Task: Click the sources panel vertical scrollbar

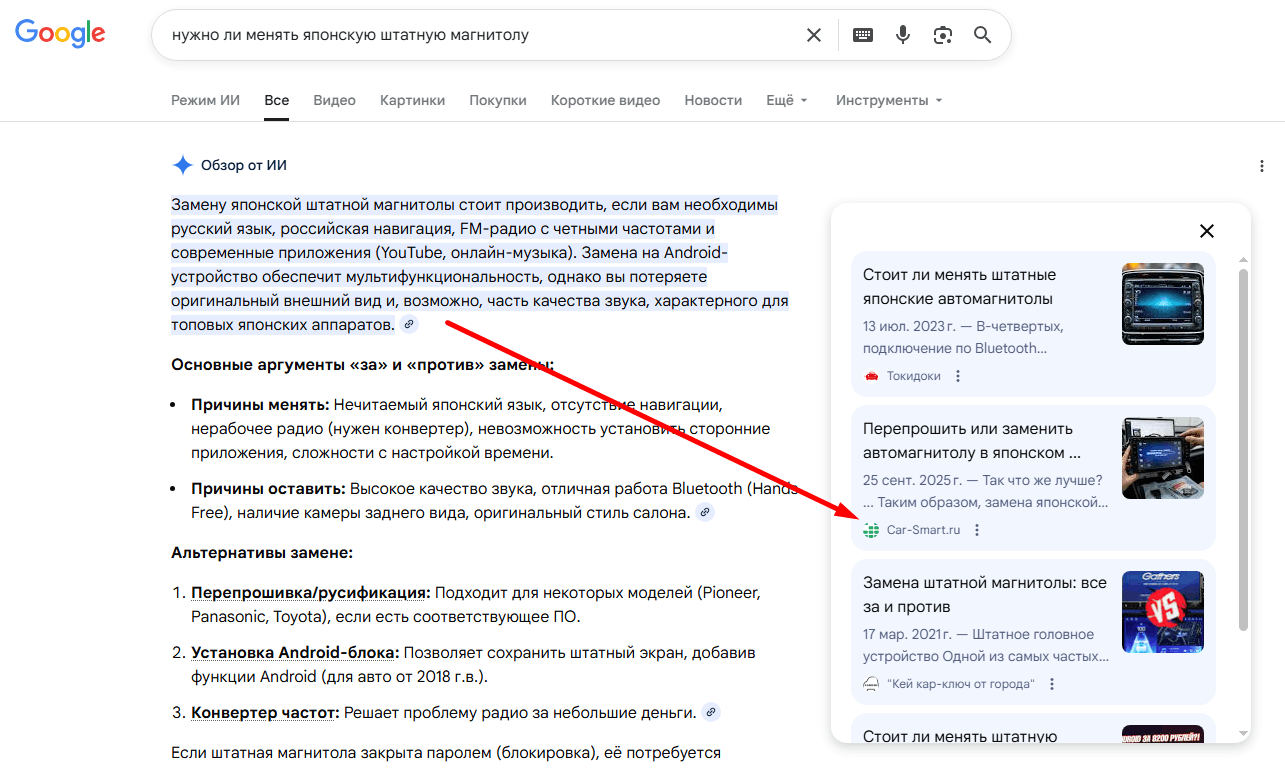Action: point(1243,450)
